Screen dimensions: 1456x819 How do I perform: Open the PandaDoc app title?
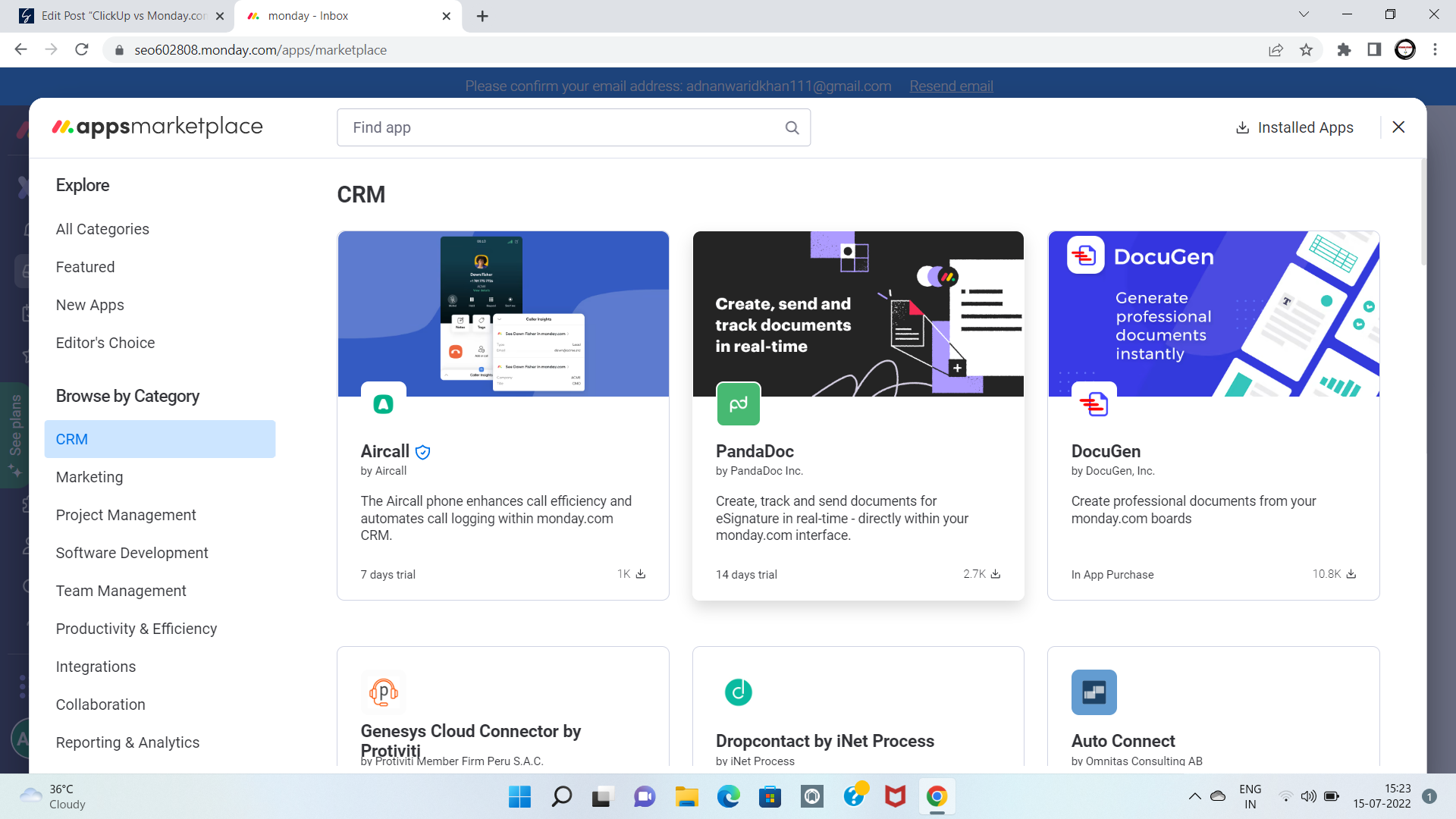(755, 451)
